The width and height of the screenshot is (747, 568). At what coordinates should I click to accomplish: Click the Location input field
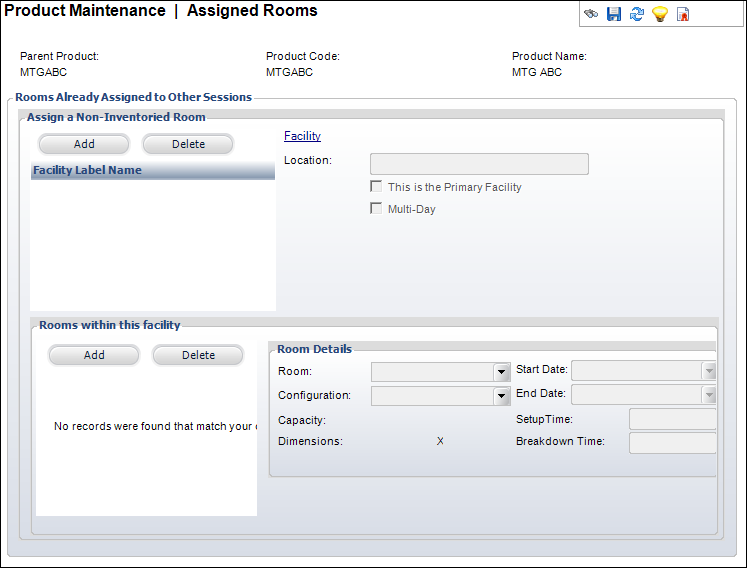(479, 164)
